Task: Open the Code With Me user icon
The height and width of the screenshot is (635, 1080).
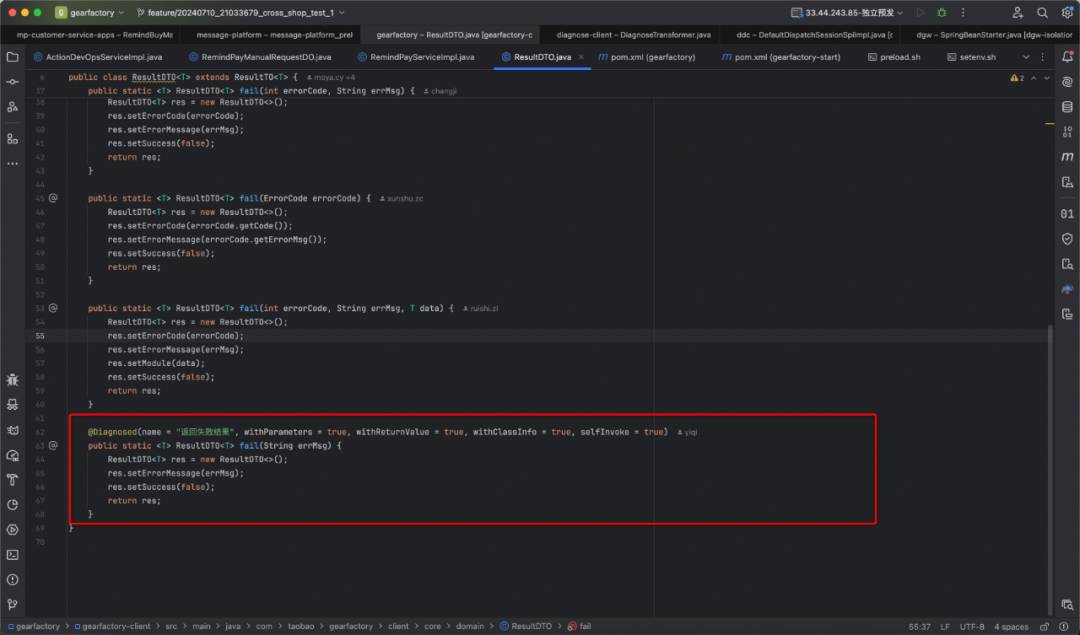Action: coord(1017,12)
